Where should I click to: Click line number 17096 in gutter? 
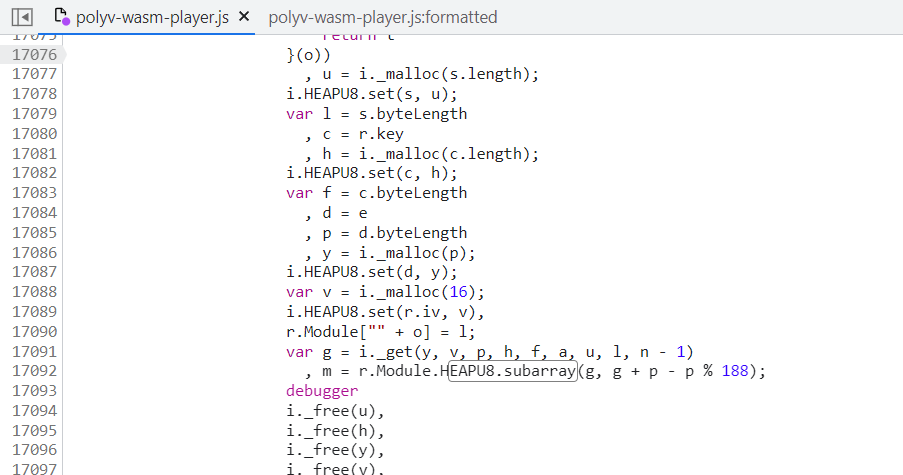pos(35,450)
